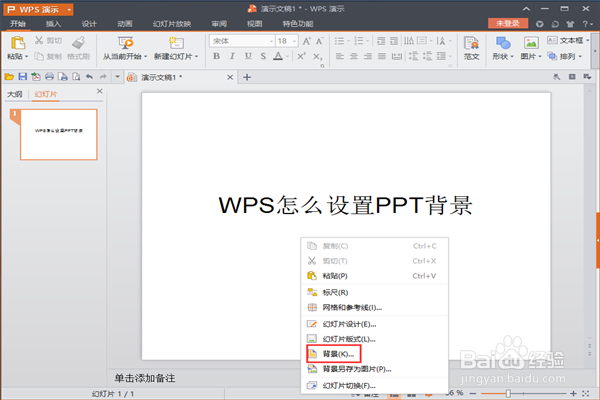Increase font size with larger A
600x400 pixels.
tap(307, 41)
